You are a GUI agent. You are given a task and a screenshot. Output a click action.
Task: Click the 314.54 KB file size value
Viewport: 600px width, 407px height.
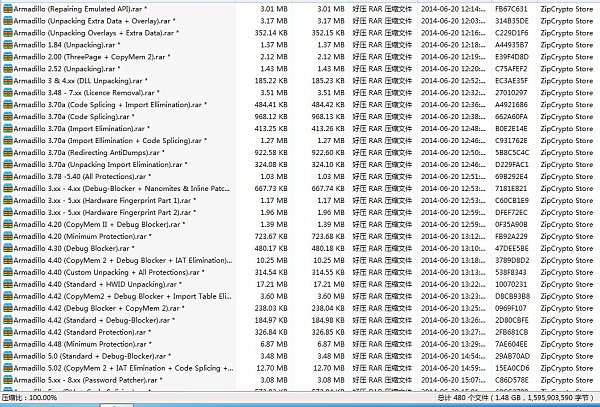[x=271, y=272]
